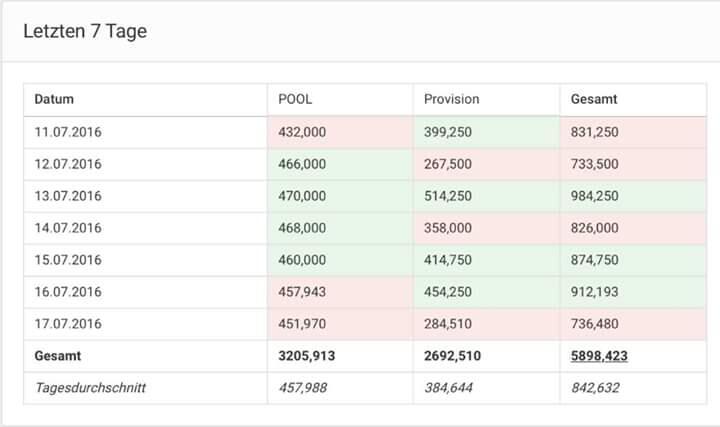The image size is (720, 427).
Task: Select Gesamt value 736,480
Action: (x=594, y=324)
